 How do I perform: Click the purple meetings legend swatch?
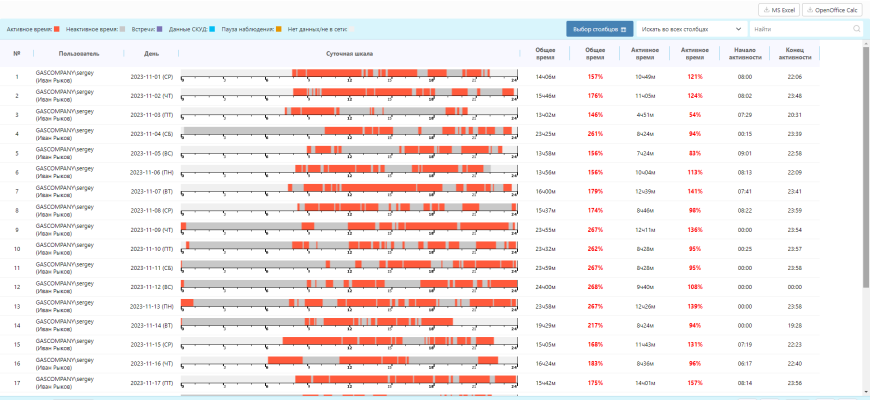(159, 30)
